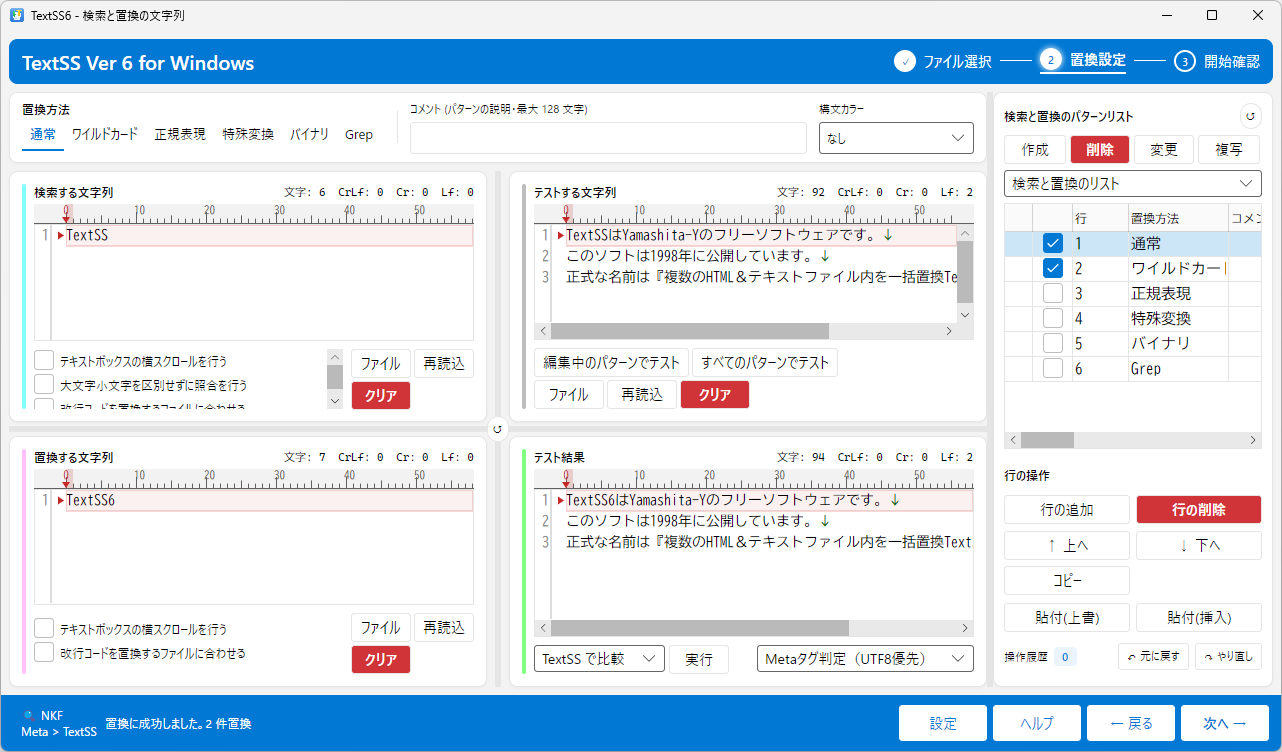Screen dimensions: 1282x752
Task: Click ヘルプ button in bottom bar
Action: pos(1037,723)
